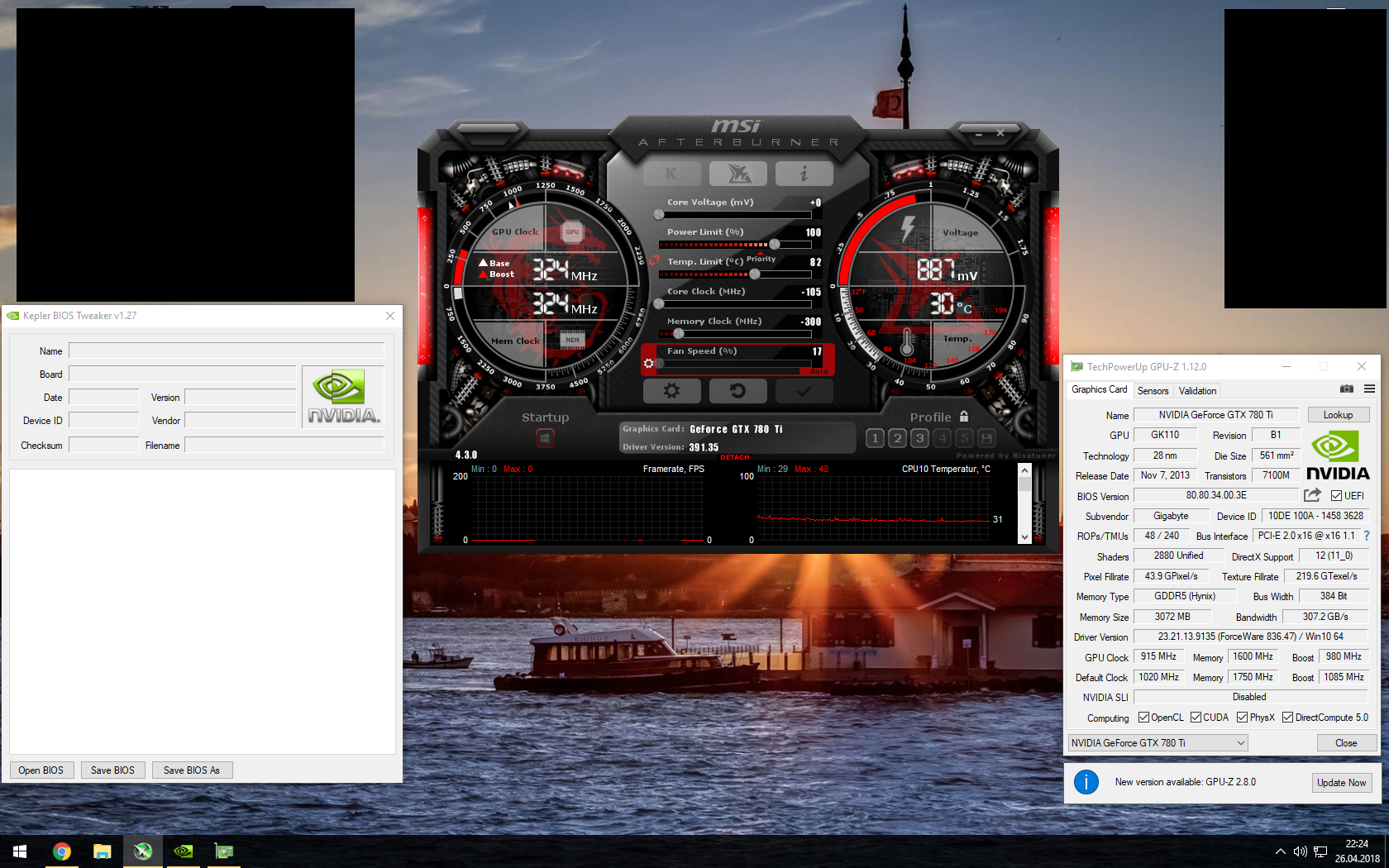Click Open BIOS in Kepler BIOS Tweaker
Viewport: 1389px width, 868px height.
[x=41, y=770]
